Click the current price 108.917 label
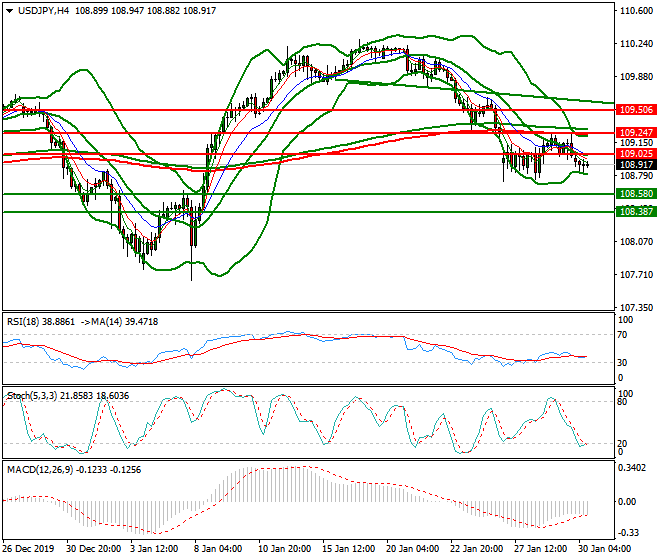The image size is (660, 560). coord(636,165)
